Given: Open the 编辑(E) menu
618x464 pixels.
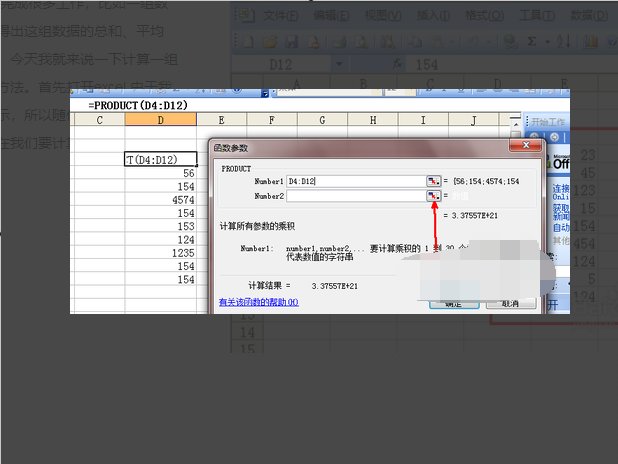Looking at the screenshot, I should point(331,16).
